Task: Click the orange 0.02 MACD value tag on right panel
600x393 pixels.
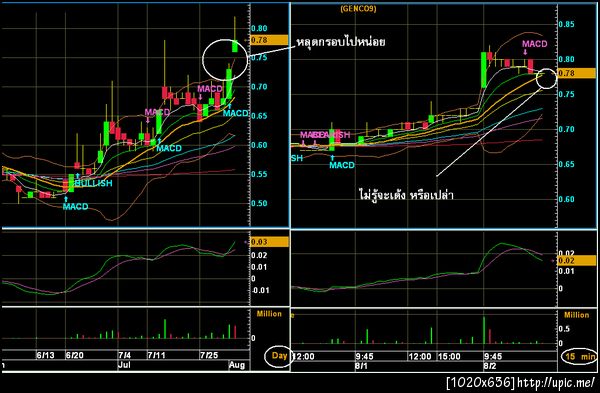Action: 577,261
